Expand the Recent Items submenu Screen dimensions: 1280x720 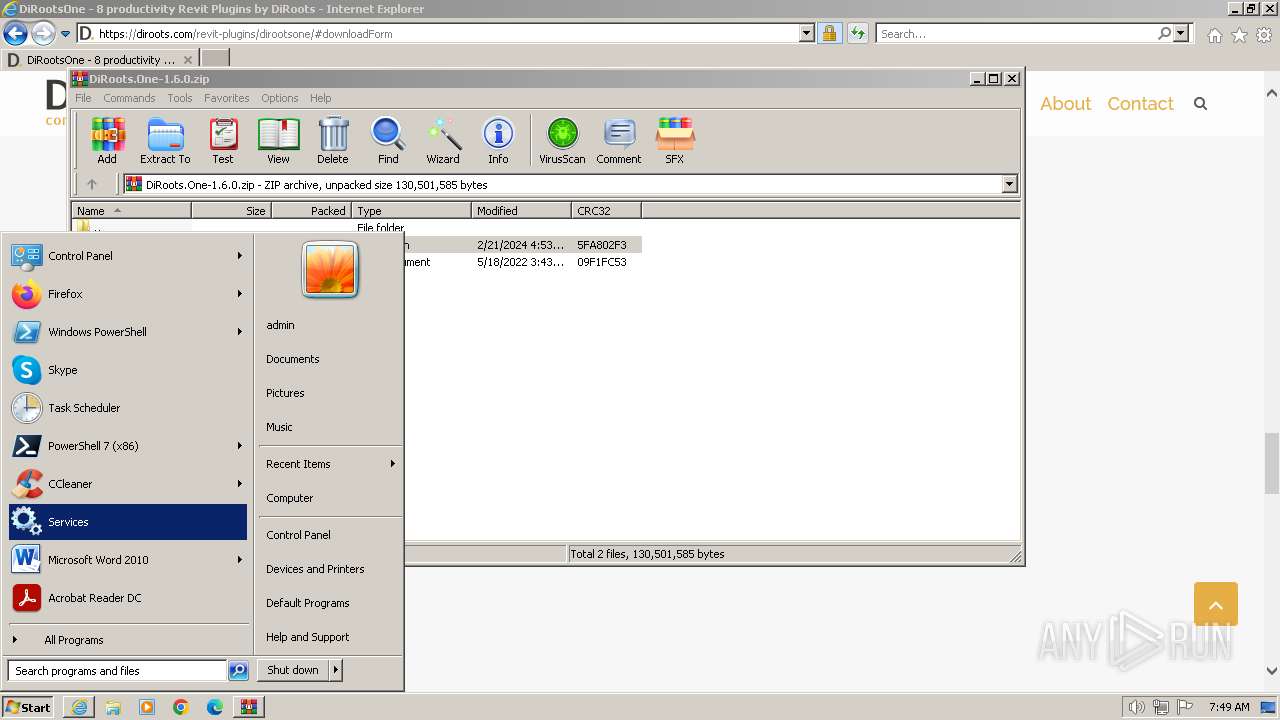(x=393, y=464)
